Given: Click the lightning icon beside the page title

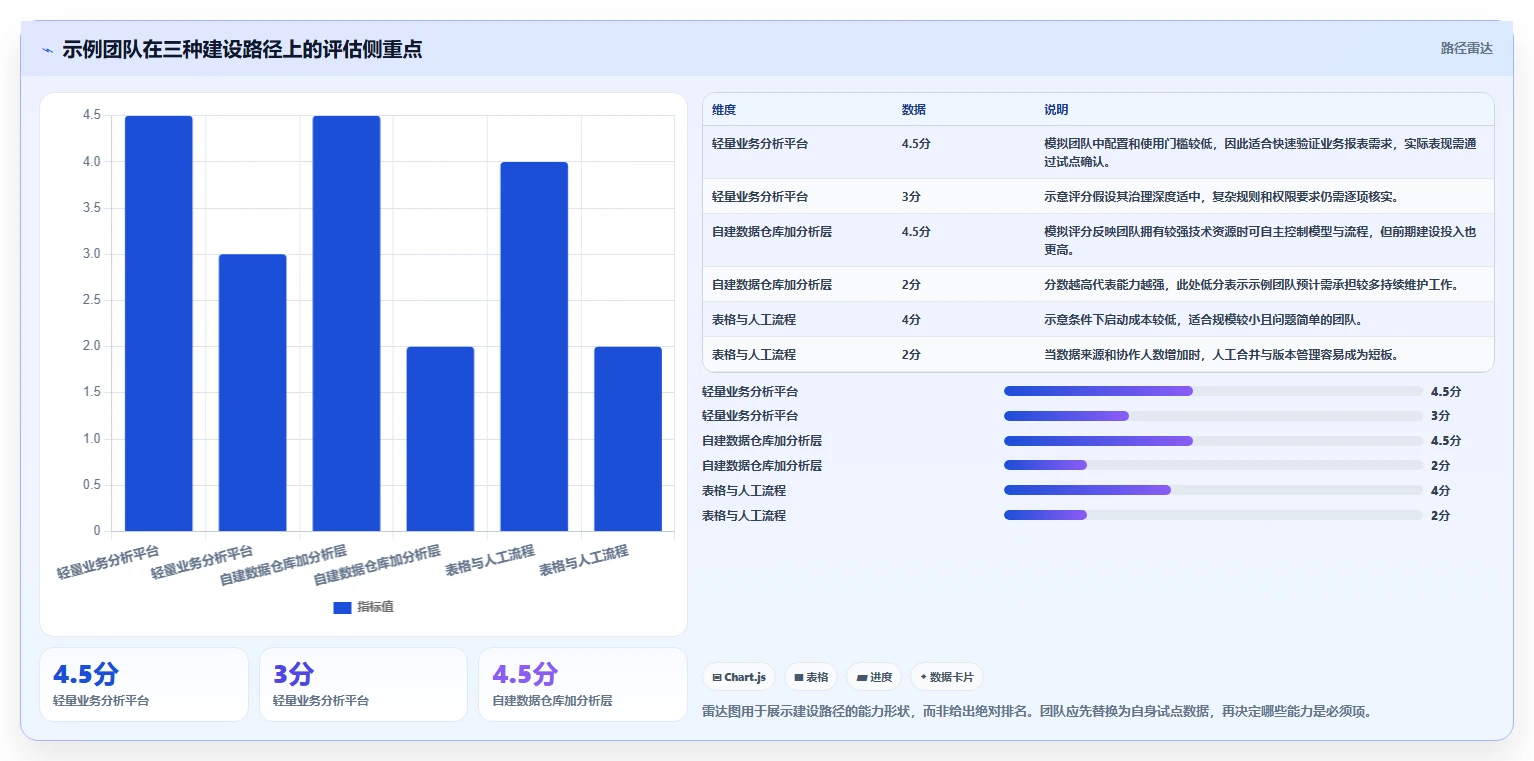Looking at the screenshot, I should (x=47, y=50).
